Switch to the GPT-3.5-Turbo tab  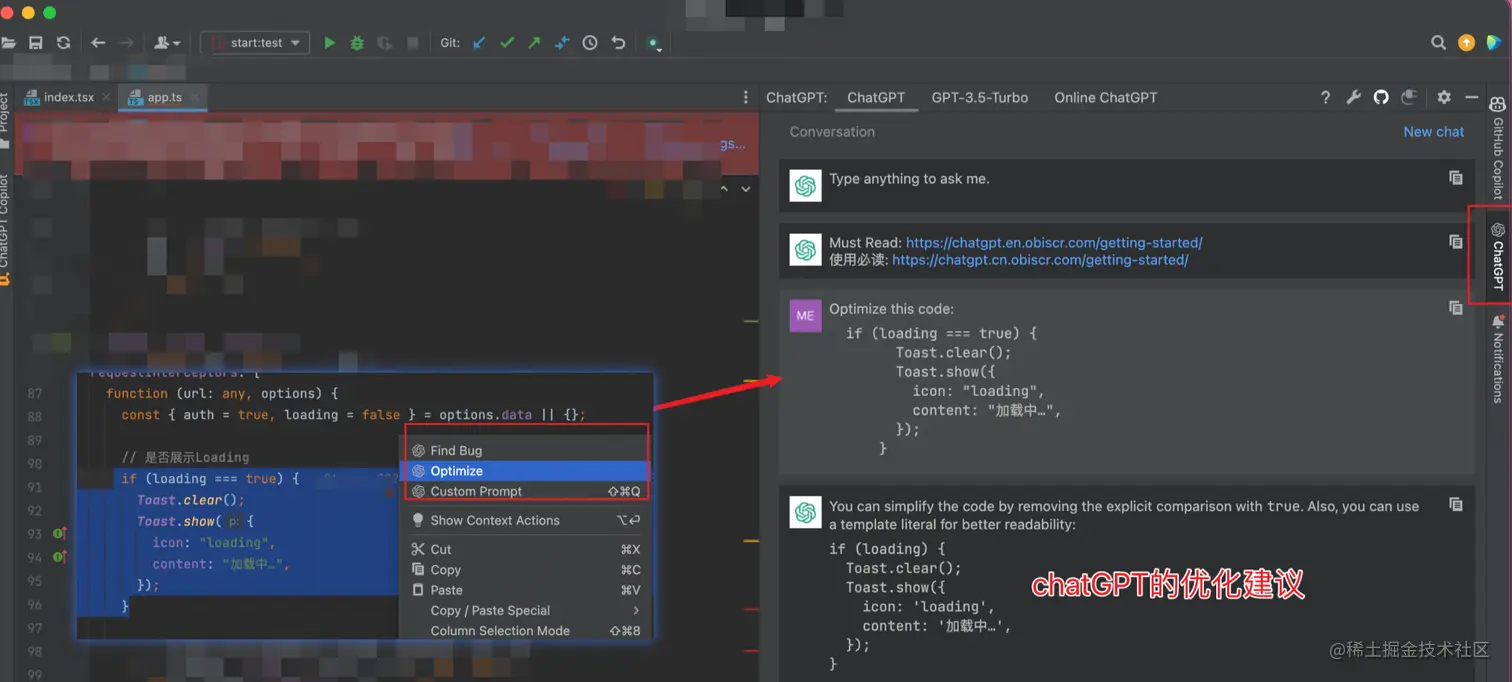point(980,97)
